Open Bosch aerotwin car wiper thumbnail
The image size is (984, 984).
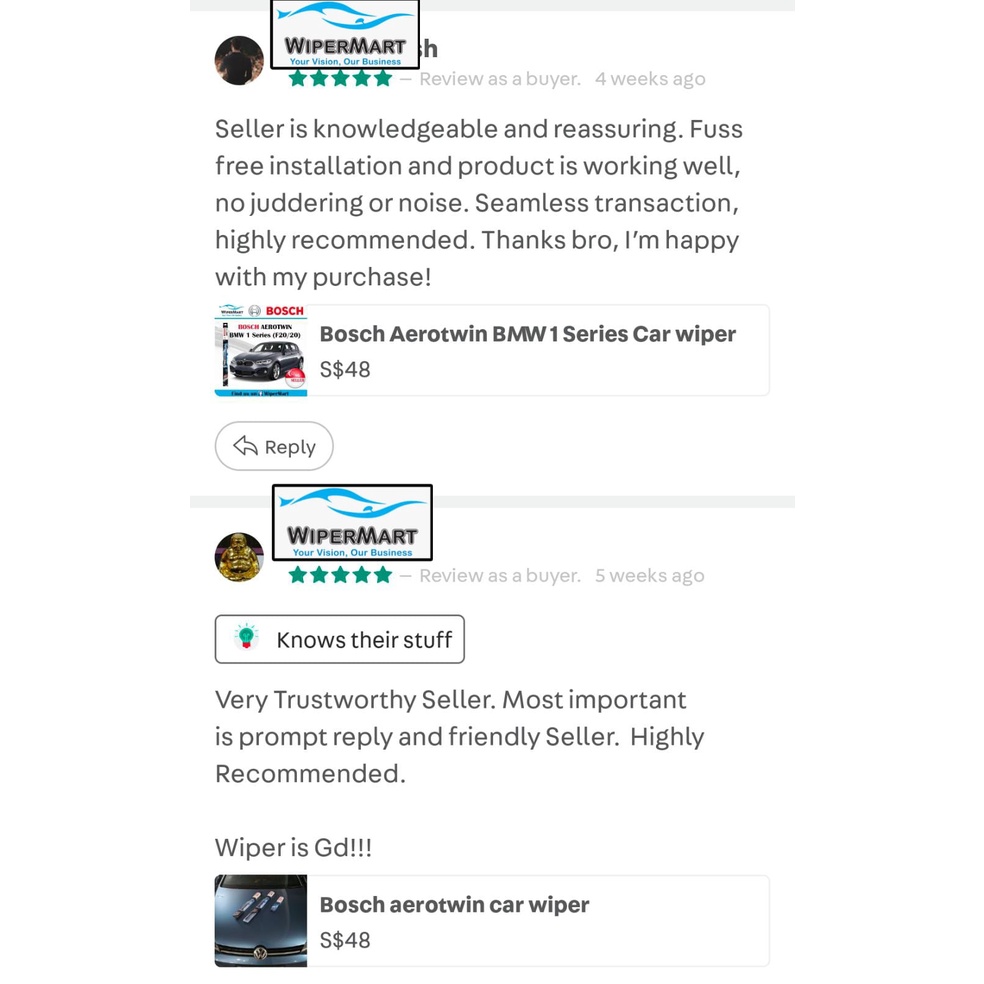[261, 921]
